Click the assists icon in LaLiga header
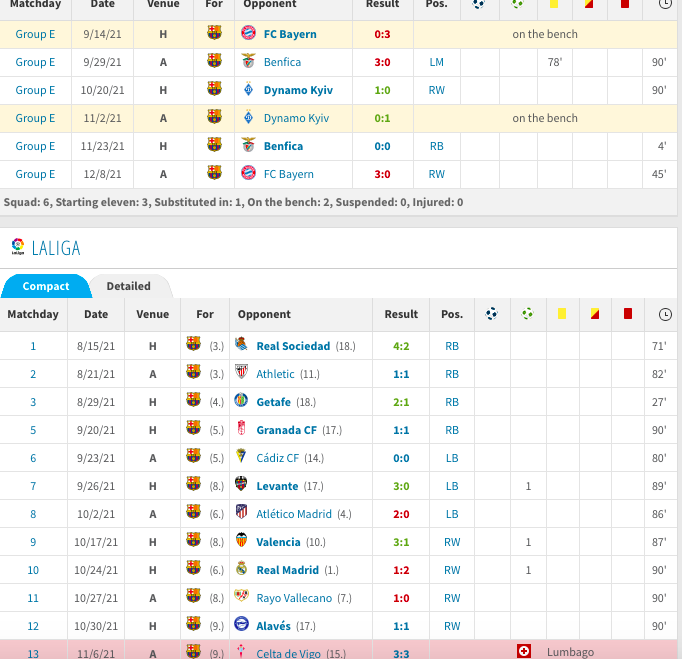 click(528, 314)
